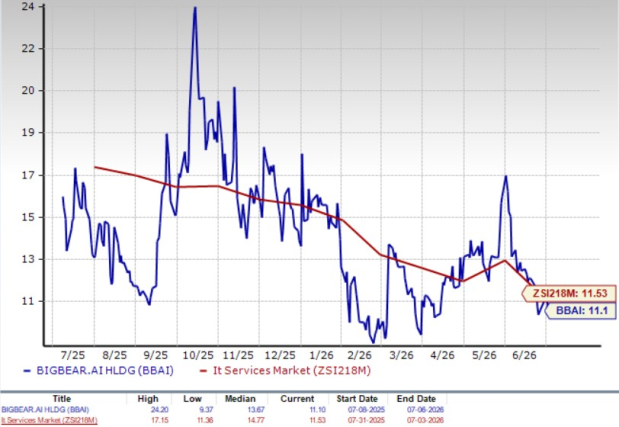This screenshot has height=427, width=619.
Task: Click the 24 y-axis label
Action: [28, 7]
